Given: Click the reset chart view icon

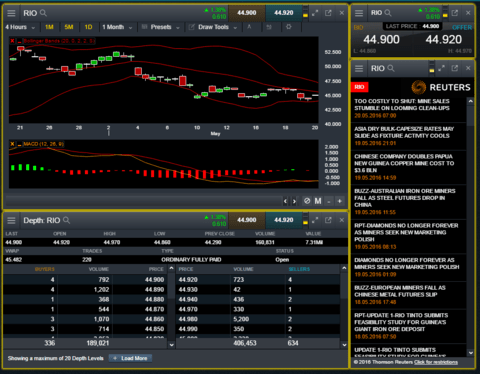Looking at the screenshot, I should click(307, 201).
